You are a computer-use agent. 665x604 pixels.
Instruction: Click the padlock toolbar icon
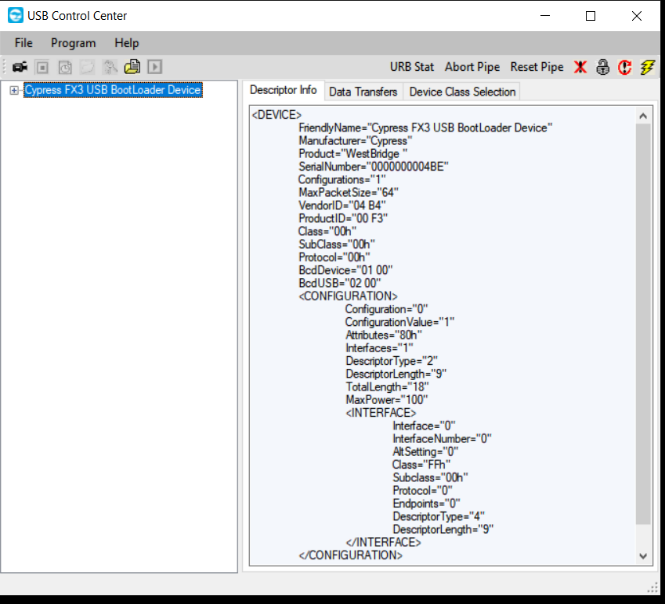coord(602,67)
